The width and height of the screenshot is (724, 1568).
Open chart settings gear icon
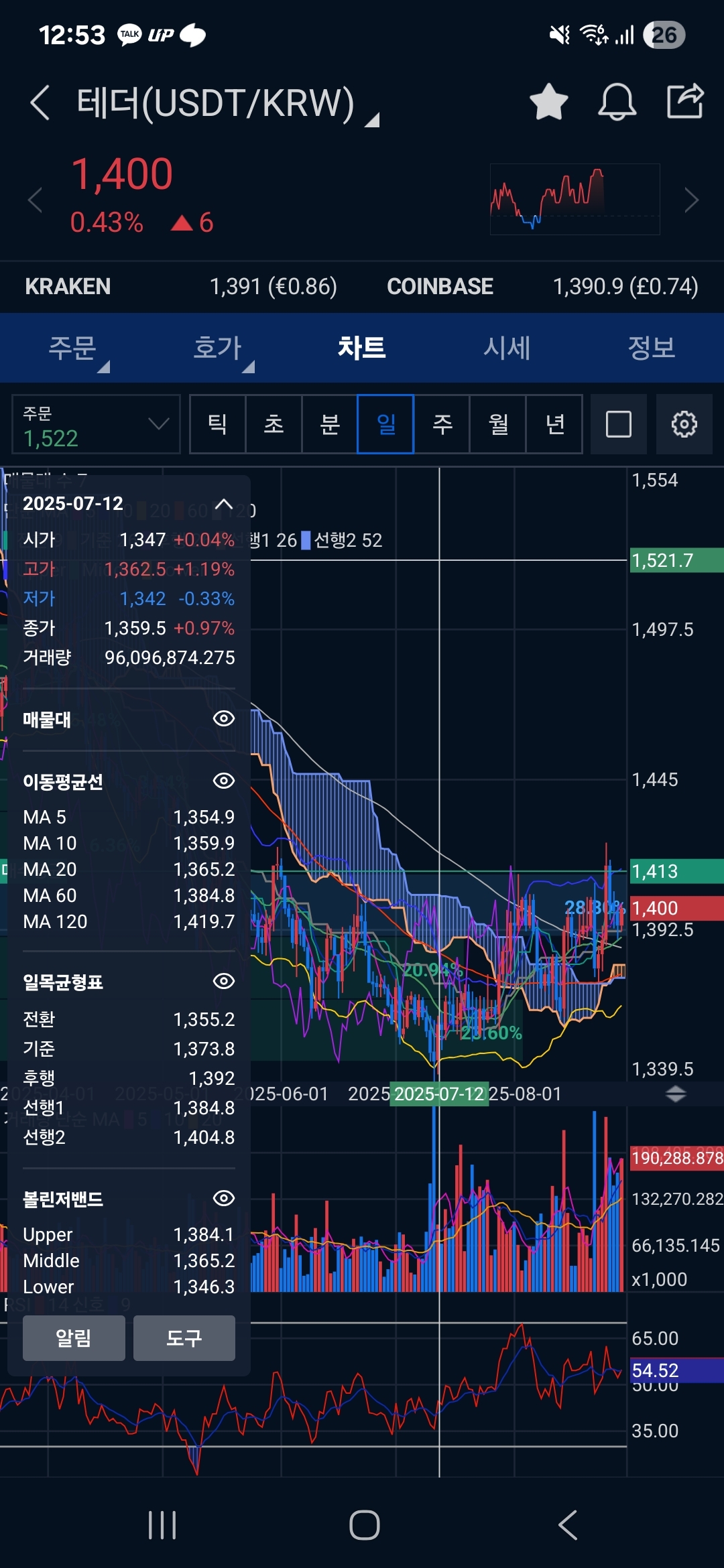coord(684,424)
